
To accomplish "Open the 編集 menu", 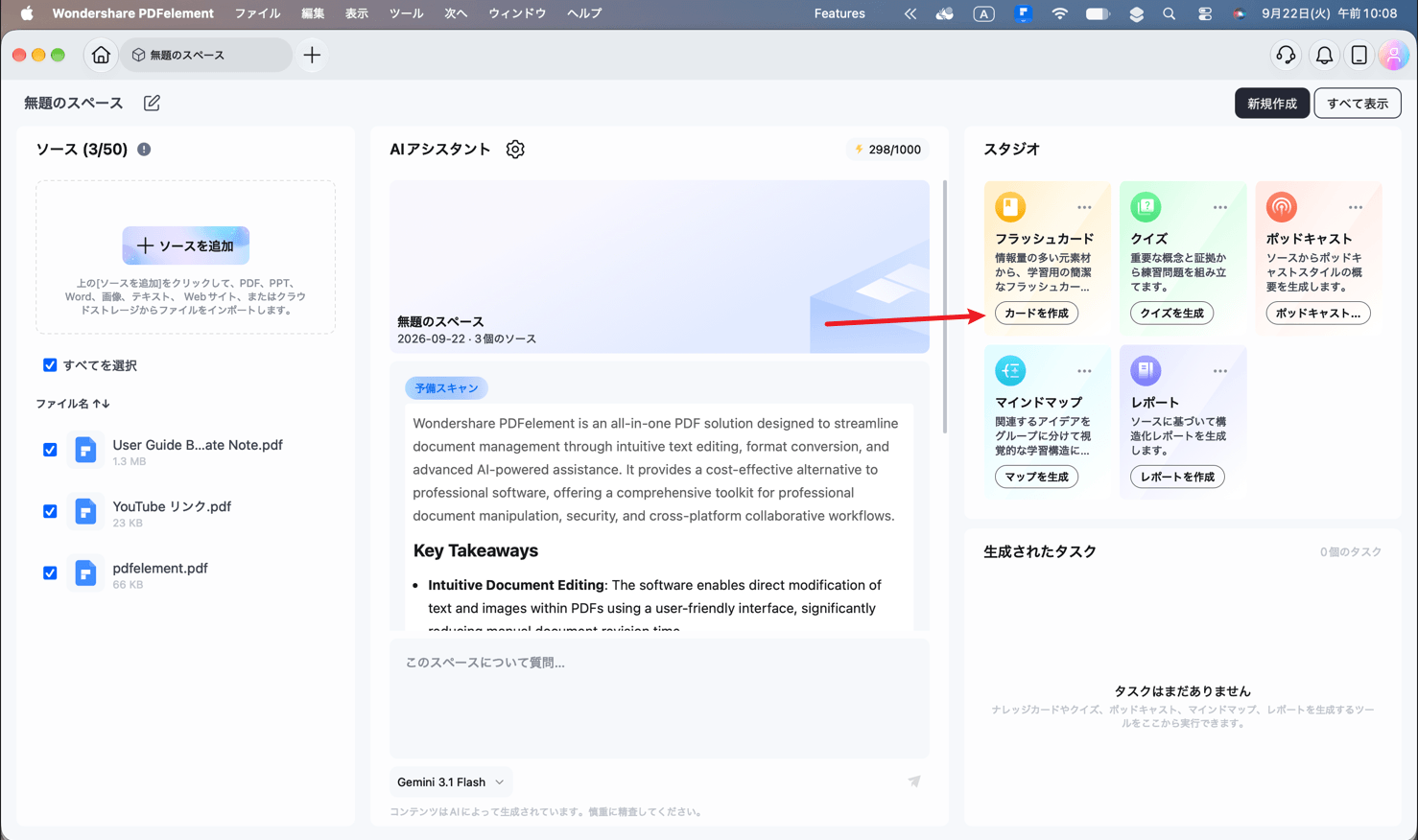I will (313, 13).
